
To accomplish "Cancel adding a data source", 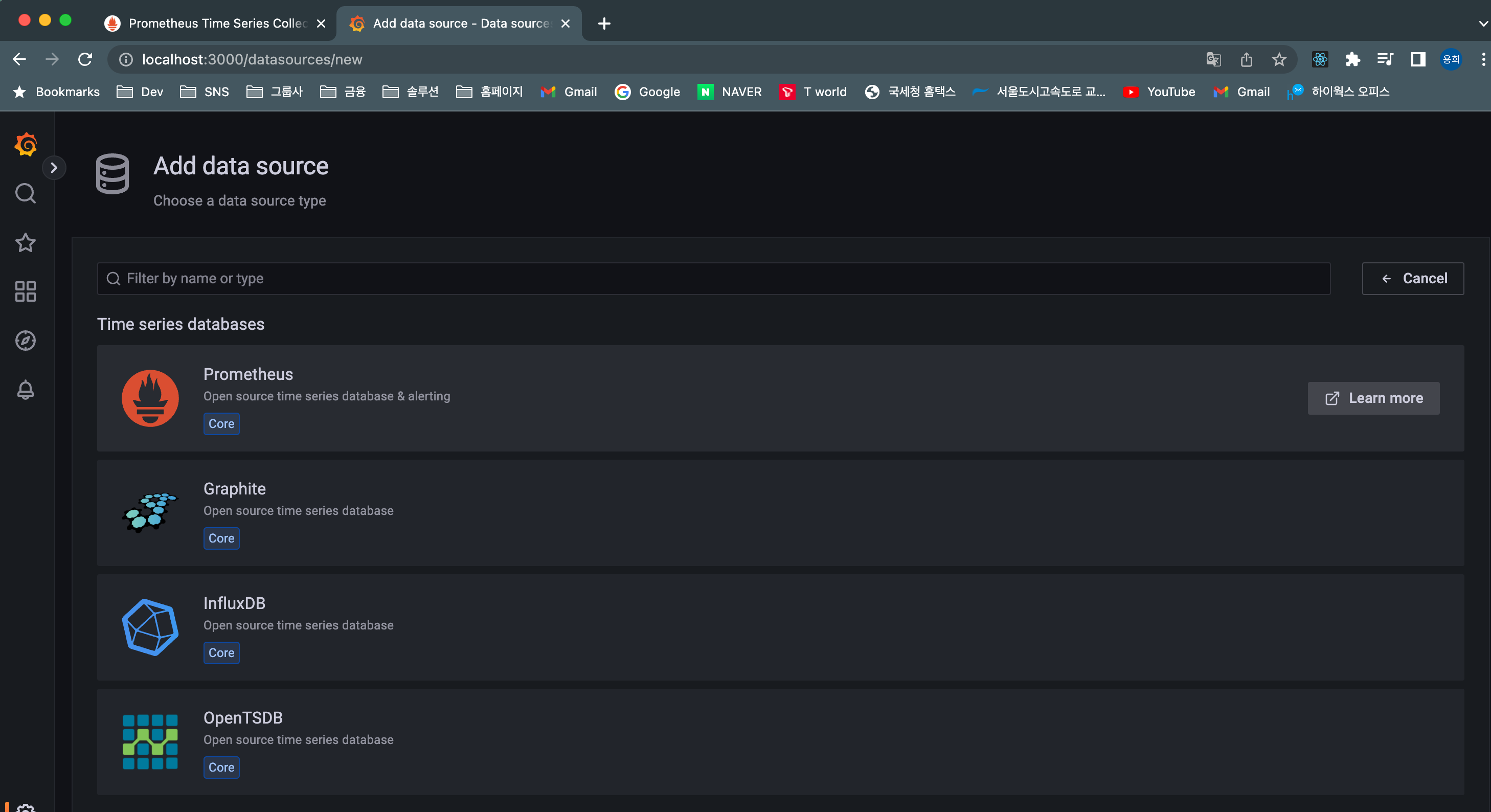I will (x=1413, y=279).
